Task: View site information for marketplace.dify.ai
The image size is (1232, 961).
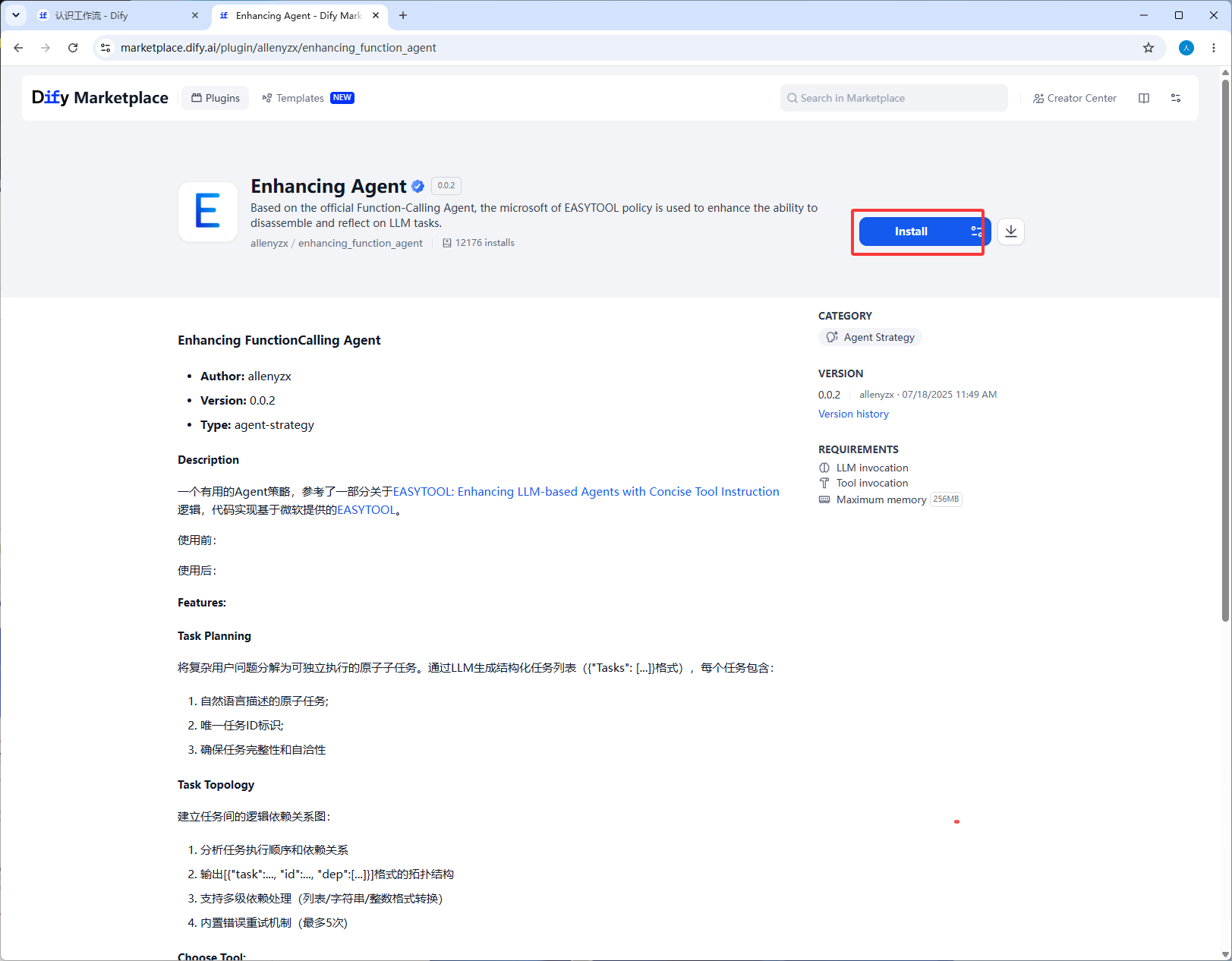Action: tap(106, 48)
